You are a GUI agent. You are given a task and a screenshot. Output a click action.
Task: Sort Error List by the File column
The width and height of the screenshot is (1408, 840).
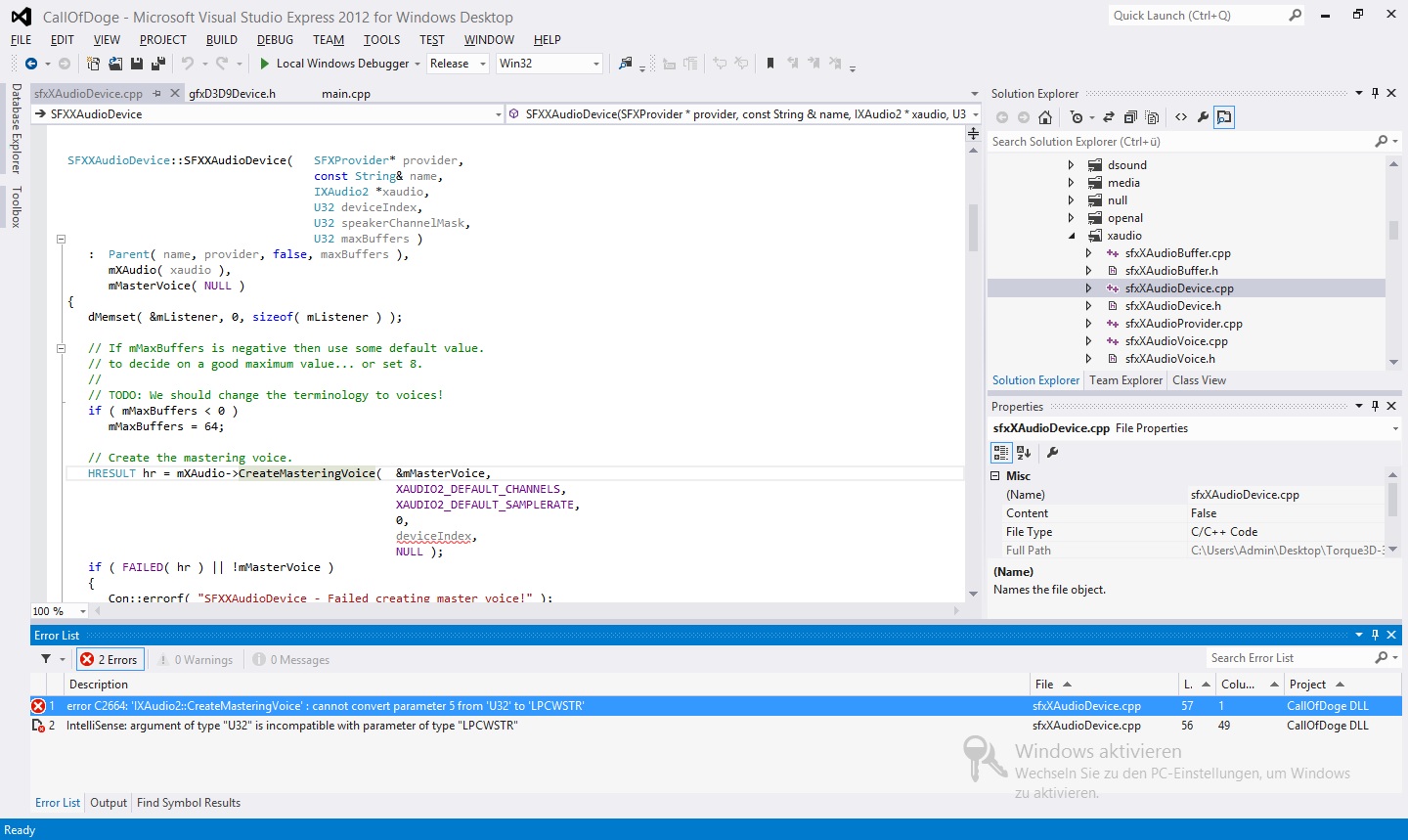coord(1105,685)
